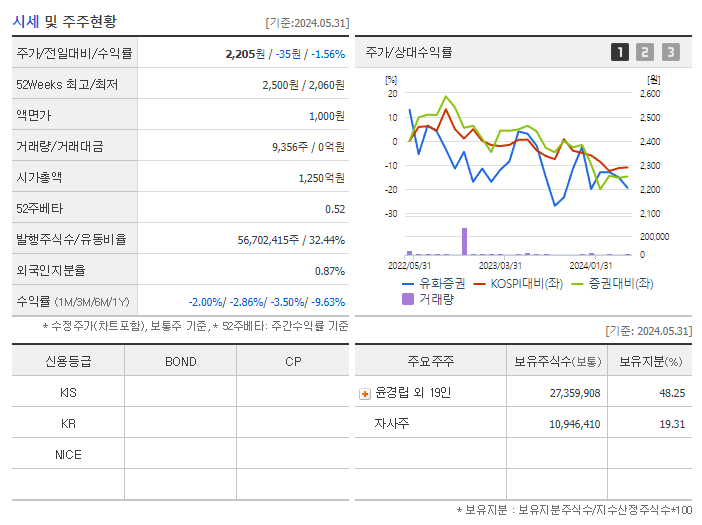Select 외국인지분율 value 0.87%

(330, 271)
